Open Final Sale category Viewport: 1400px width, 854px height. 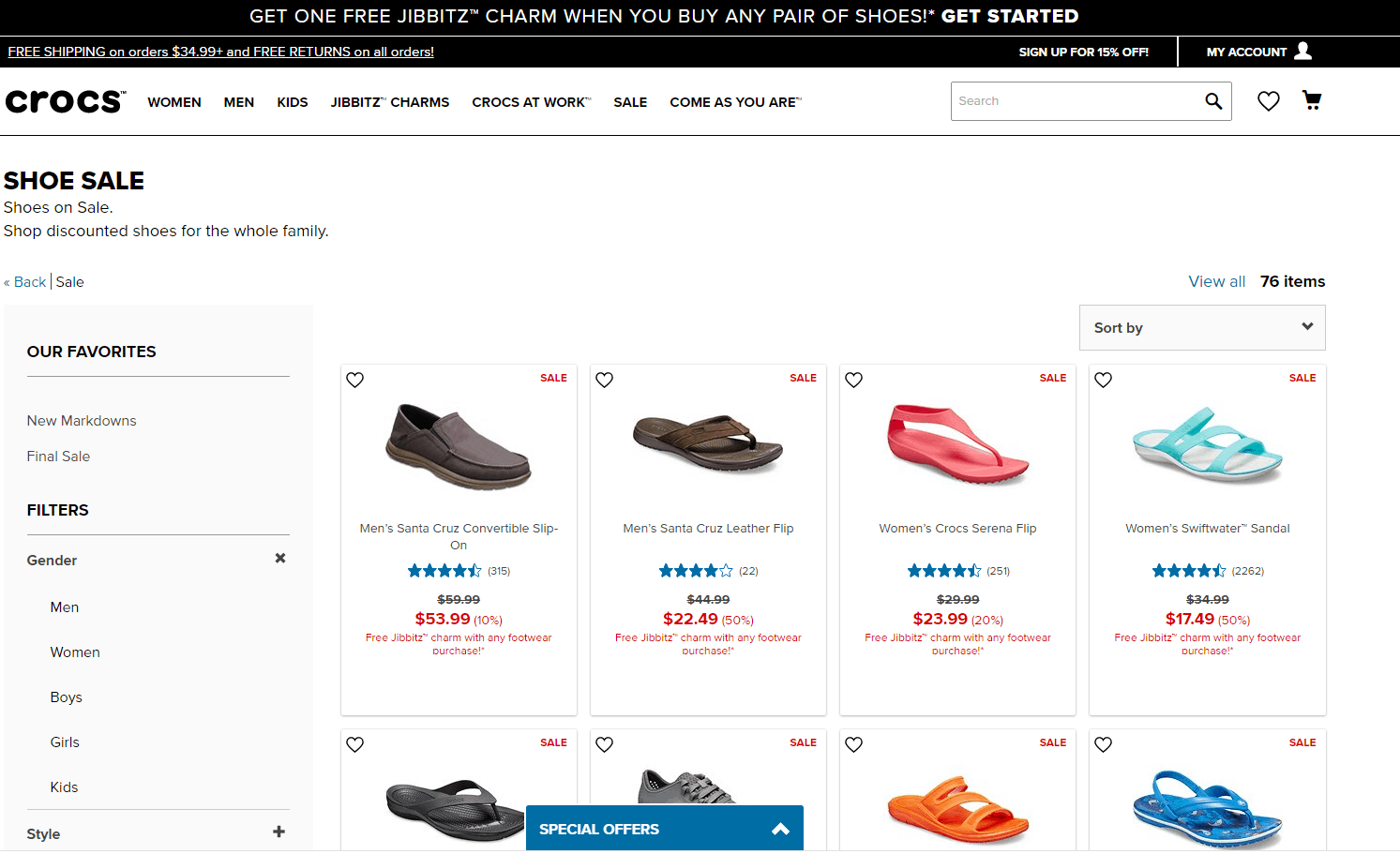point(58,457)
